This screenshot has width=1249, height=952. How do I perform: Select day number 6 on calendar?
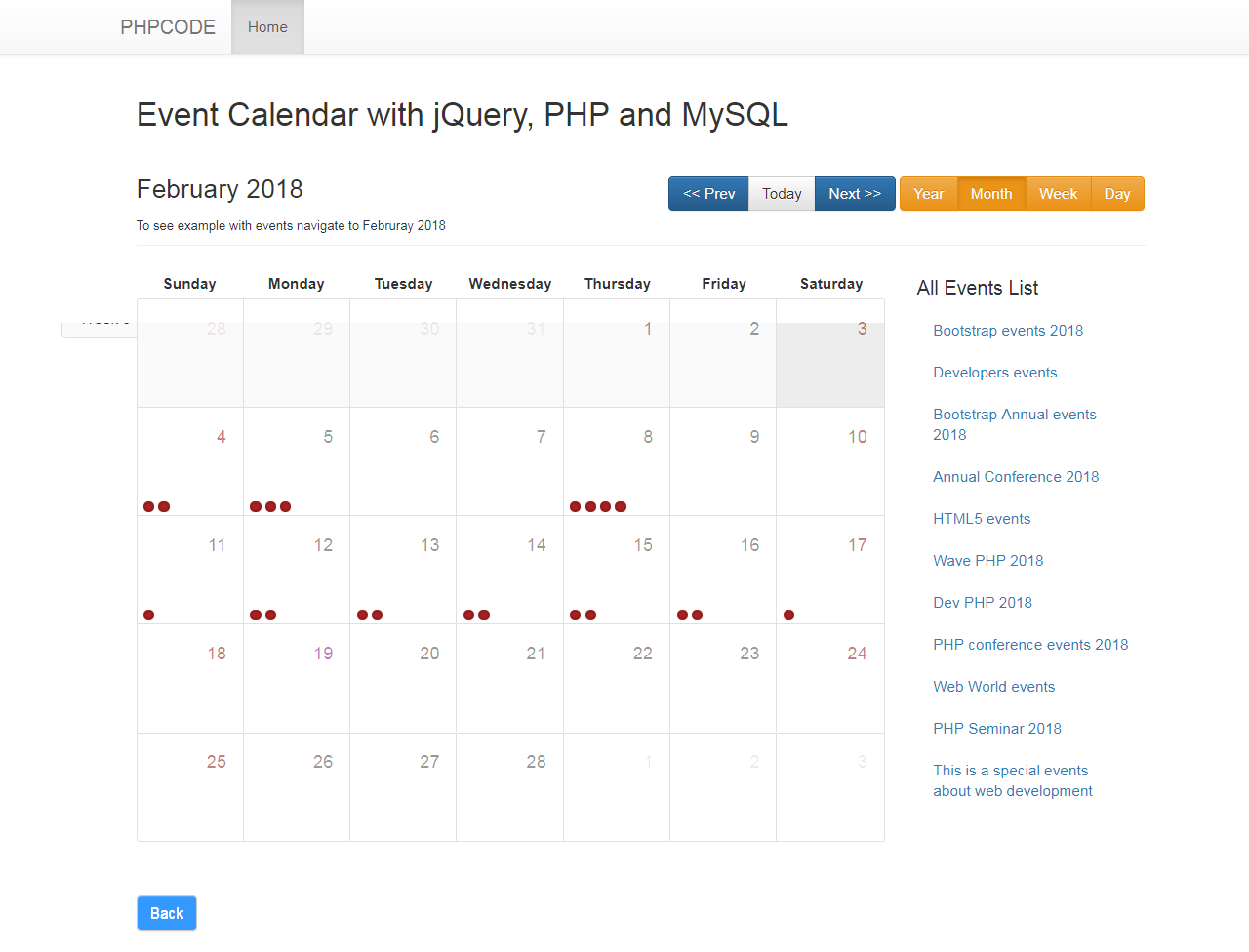(434, 437)
